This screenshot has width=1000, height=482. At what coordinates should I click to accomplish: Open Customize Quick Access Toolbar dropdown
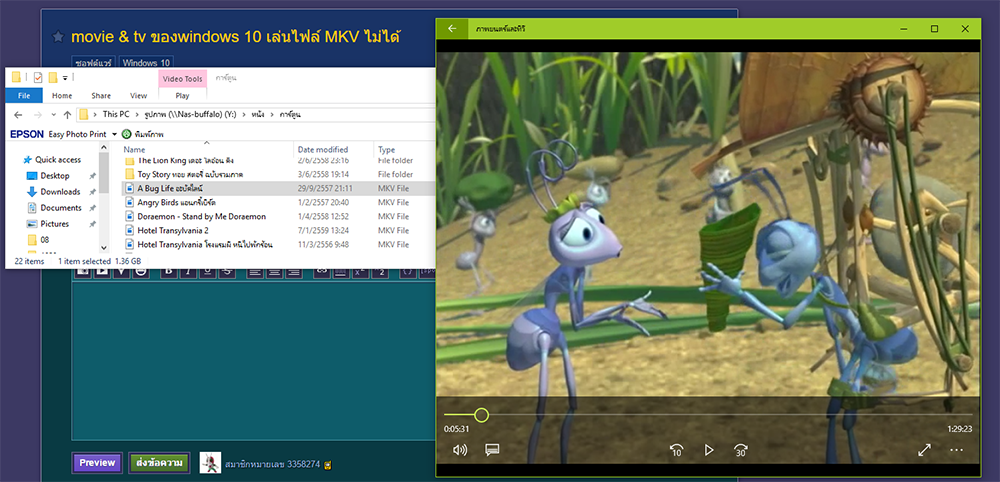coord(65,78)
